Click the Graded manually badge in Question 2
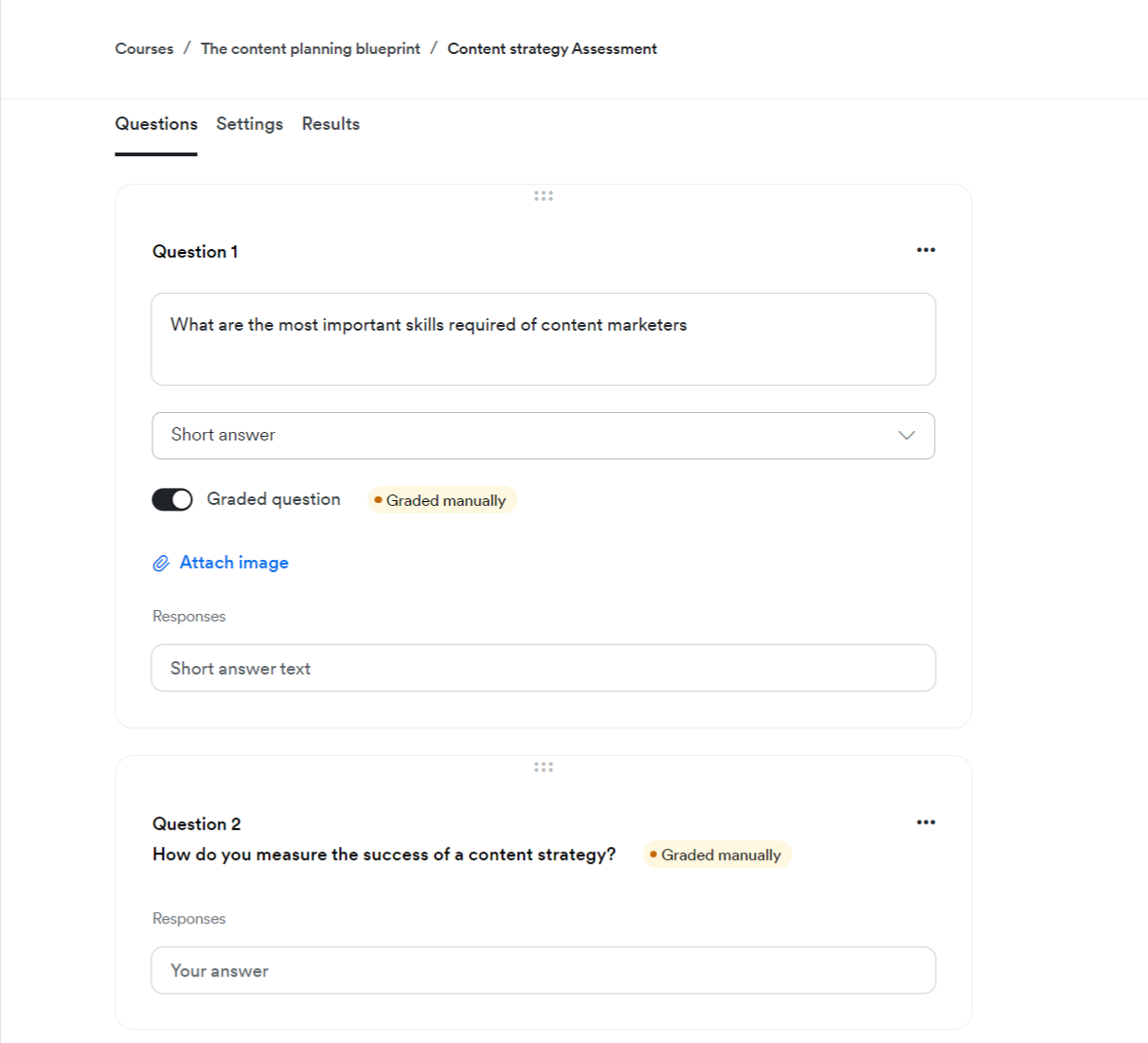The width and height of the screenshot is (1148, 1043). pos(718,854)
